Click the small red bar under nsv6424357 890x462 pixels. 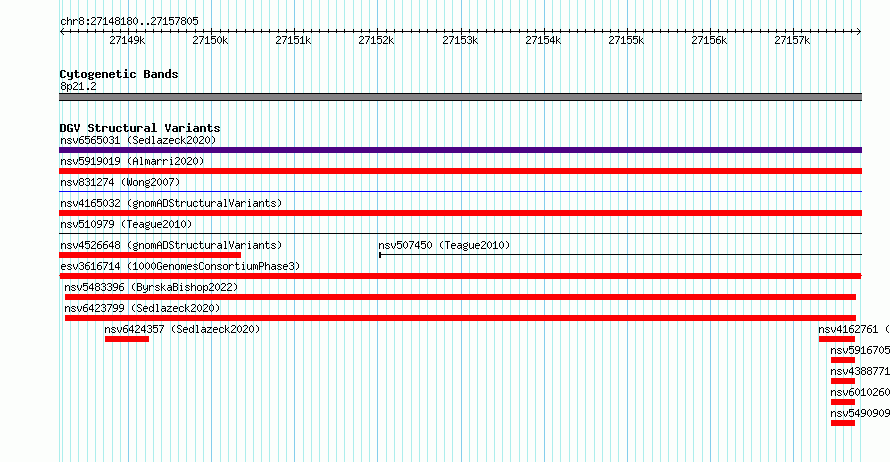127,339
